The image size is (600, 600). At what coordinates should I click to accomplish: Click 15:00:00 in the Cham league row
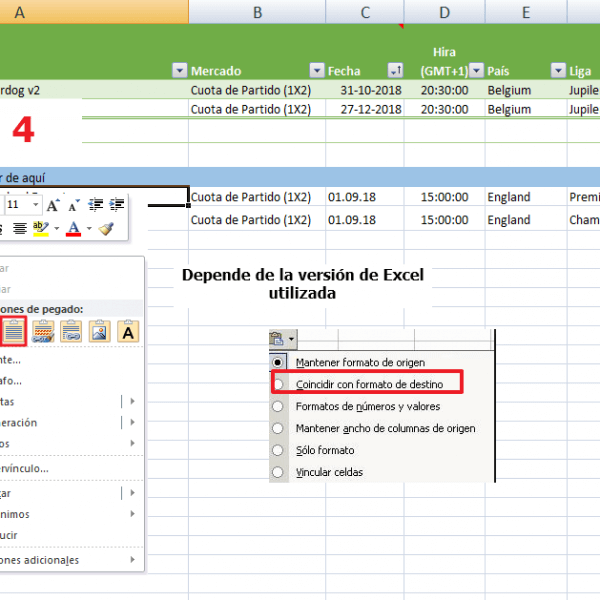click(x=445, y=220)
